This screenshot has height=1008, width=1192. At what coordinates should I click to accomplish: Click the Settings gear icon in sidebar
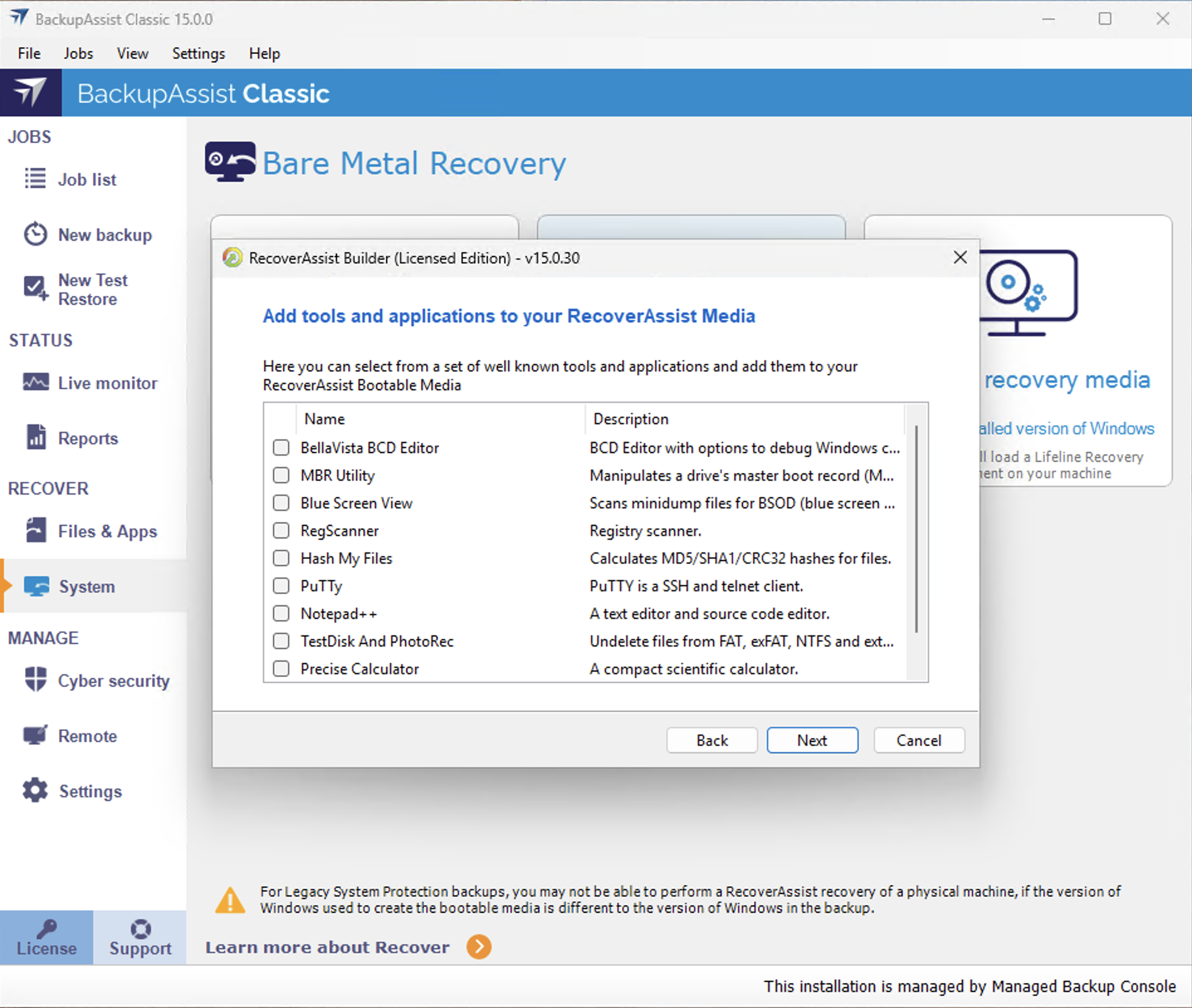(x=35, y=791)
